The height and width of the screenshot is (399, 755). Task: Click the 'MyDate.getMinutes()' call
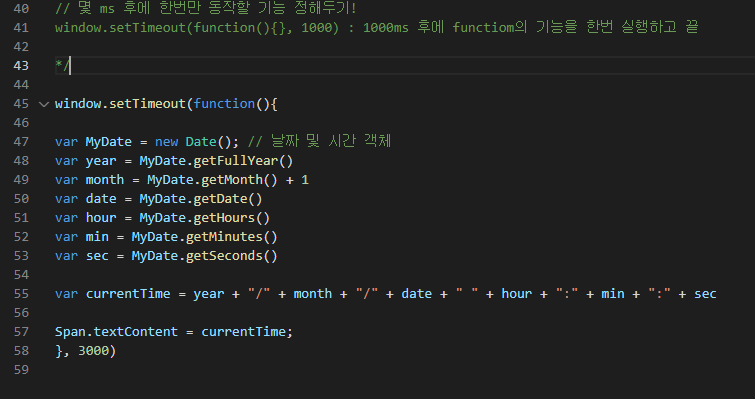(x=205, y=237)
